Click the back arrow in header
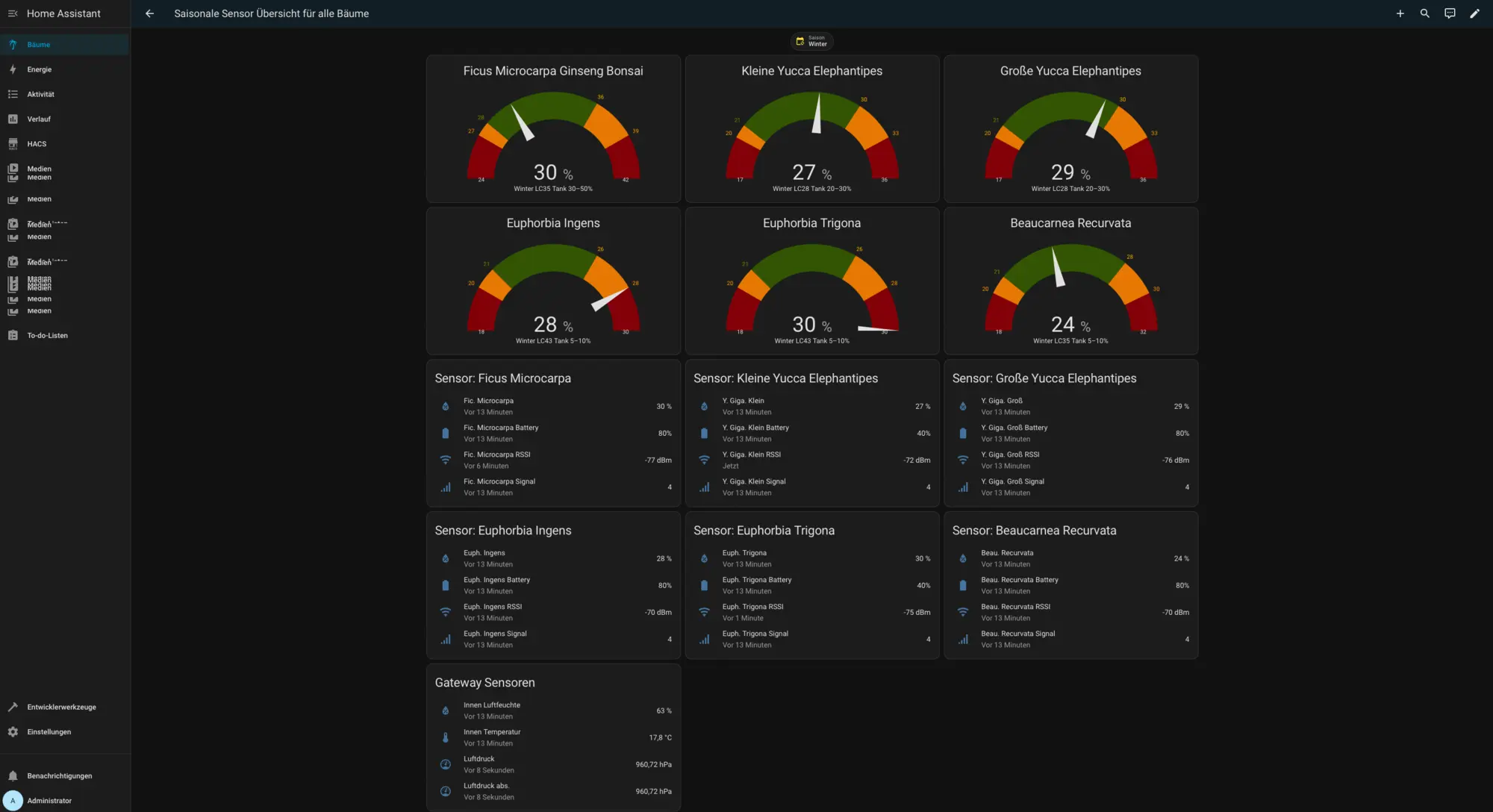 (149, 13)
